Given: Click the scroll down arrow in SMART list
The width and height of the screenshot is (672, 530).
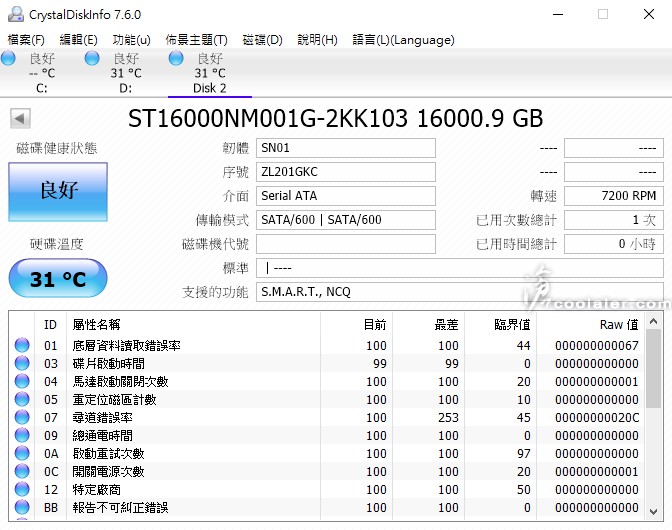Looking at the screenshot, I should click(653, 511).
